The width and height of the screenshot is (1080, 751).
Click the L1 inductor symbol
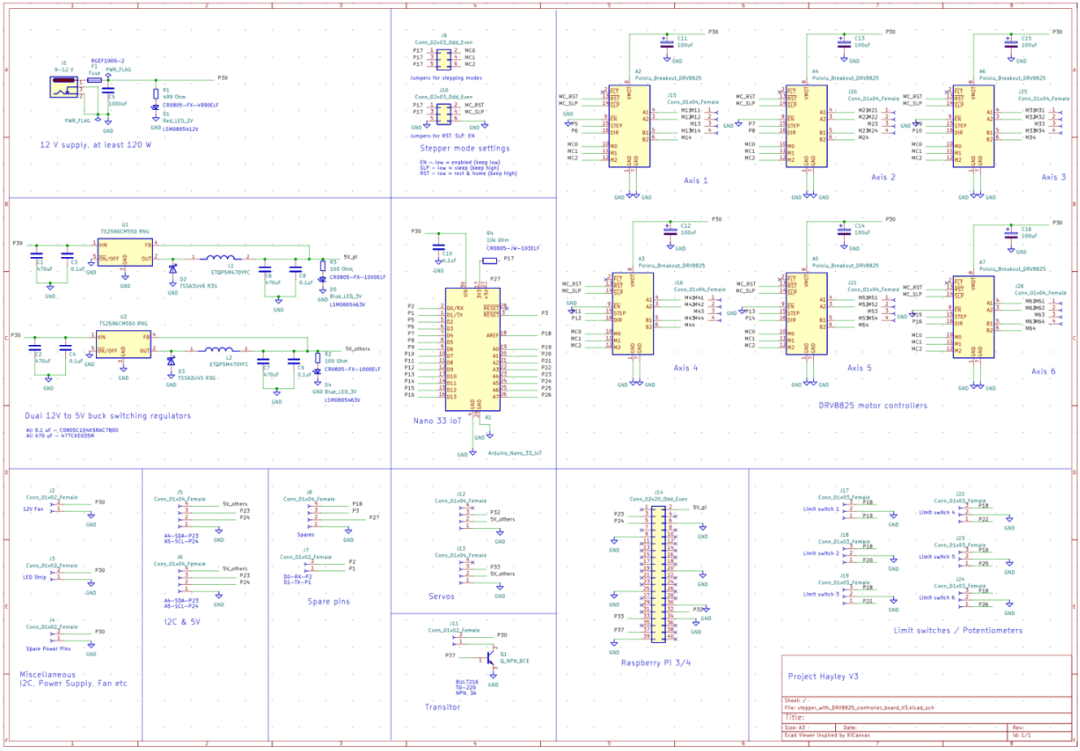(220, 256)
